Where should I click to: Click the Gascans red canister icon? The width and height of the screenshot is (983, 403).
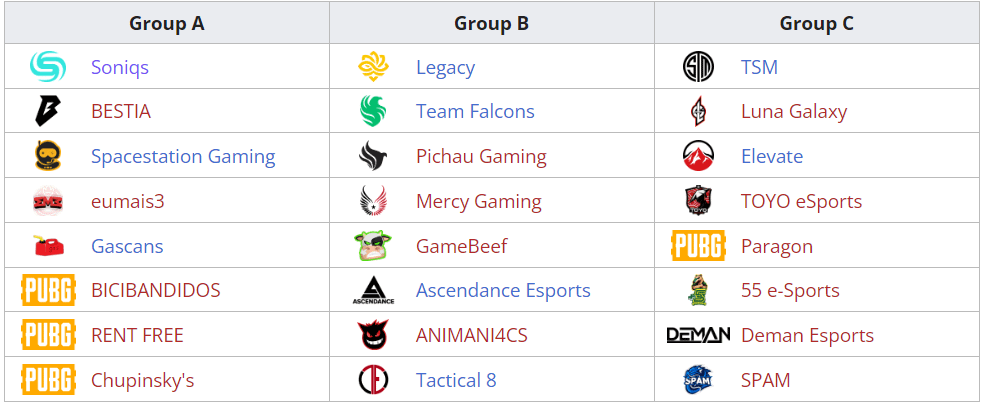(47, 245)
